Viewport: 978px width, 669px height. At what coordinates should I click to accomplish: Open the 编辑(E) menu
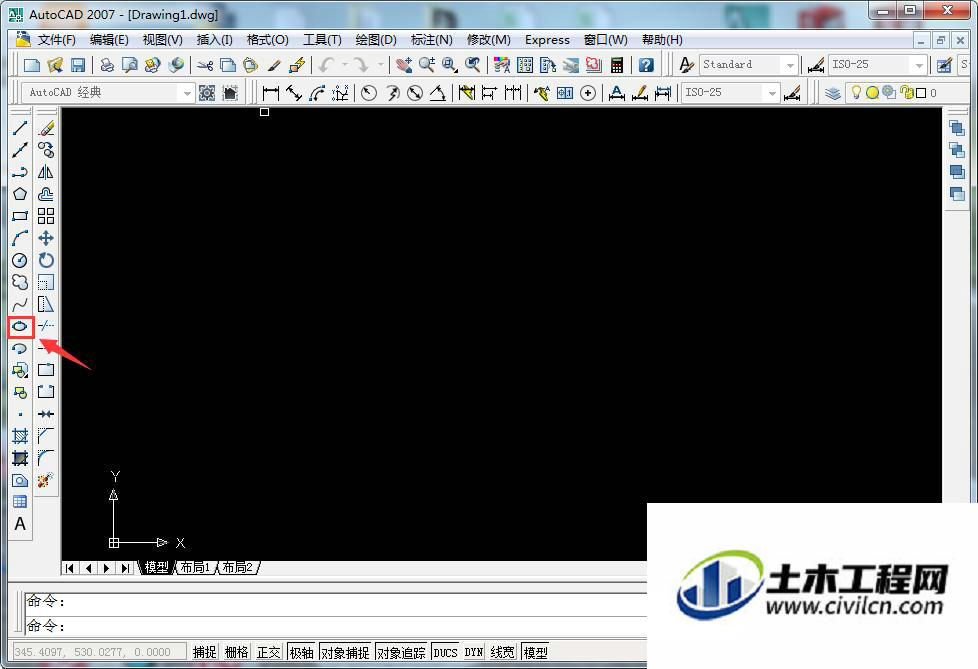tap(109, 40)
